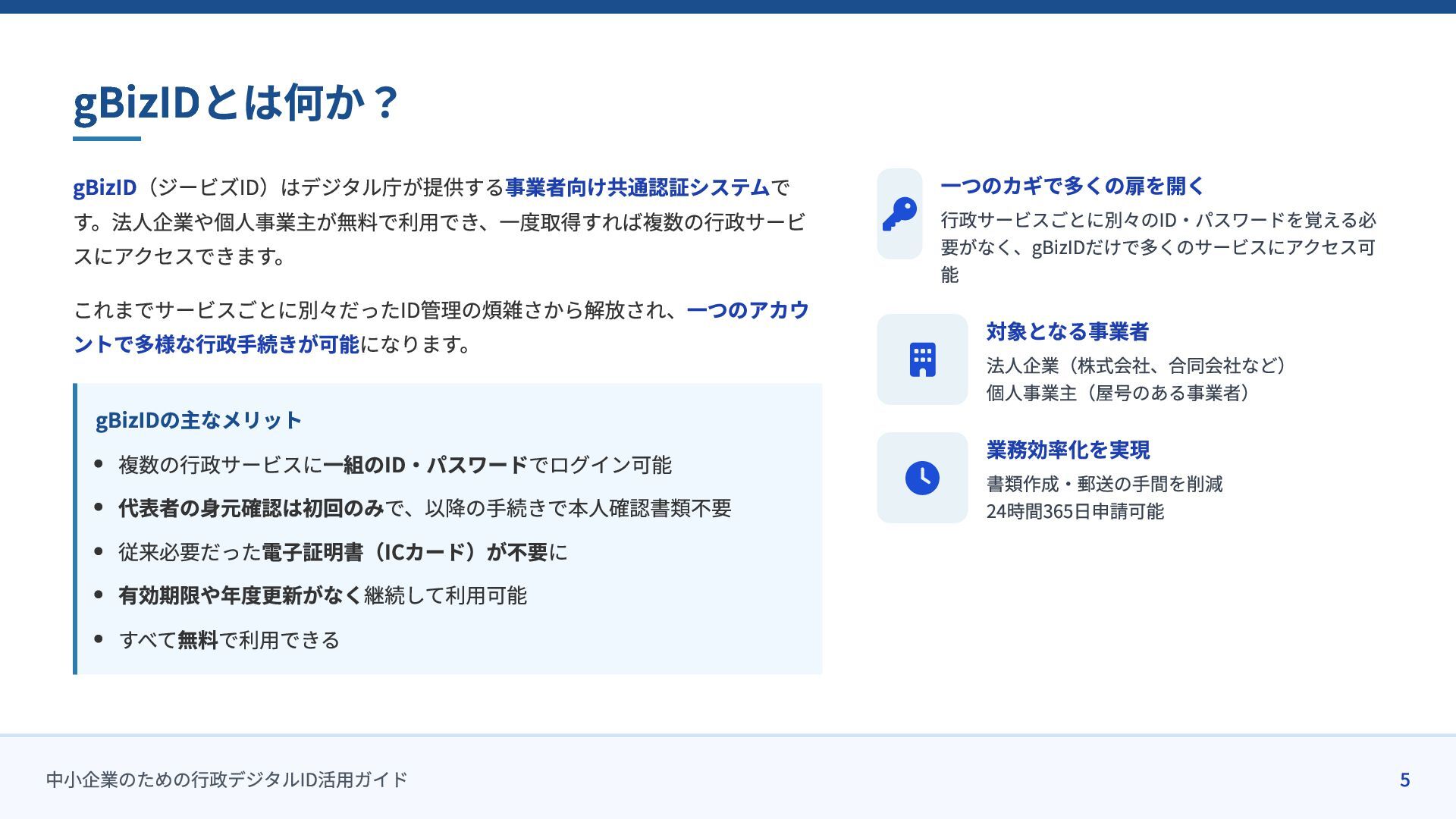Viewport: 1456px width, 819px height.
Task: Click the clock icon beside 業務効率化を実現
Action: [922, 478]
